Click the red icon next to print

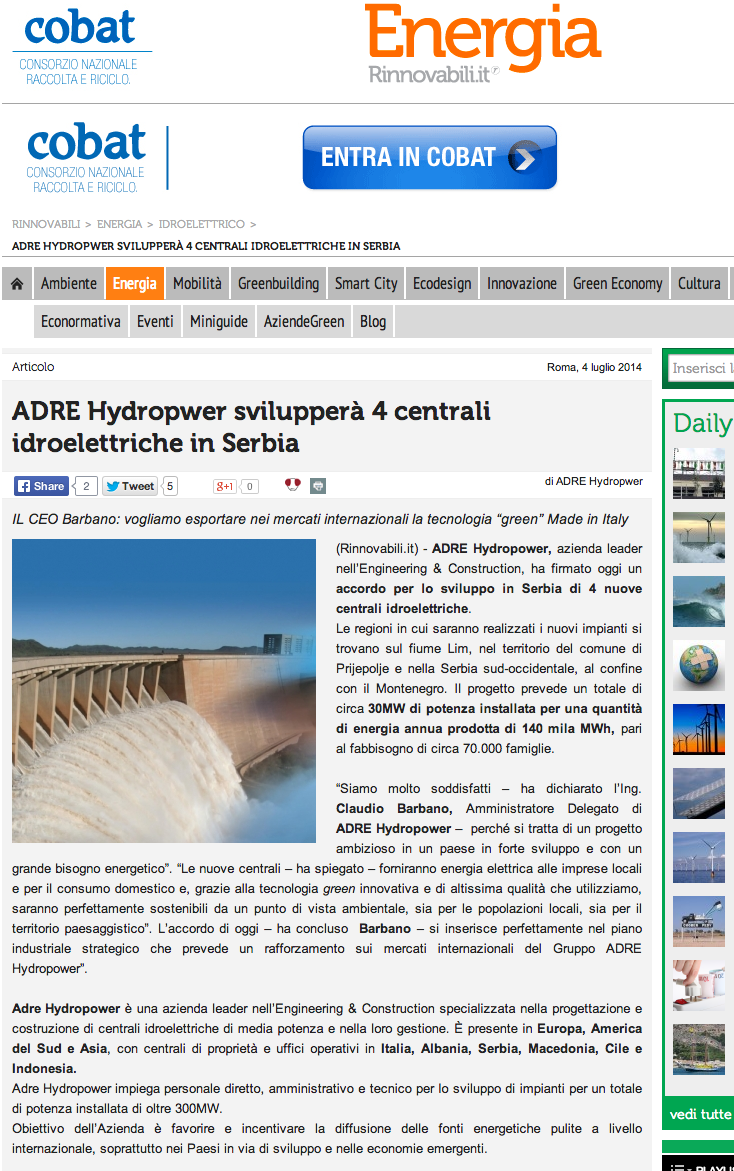coord(293,485)
